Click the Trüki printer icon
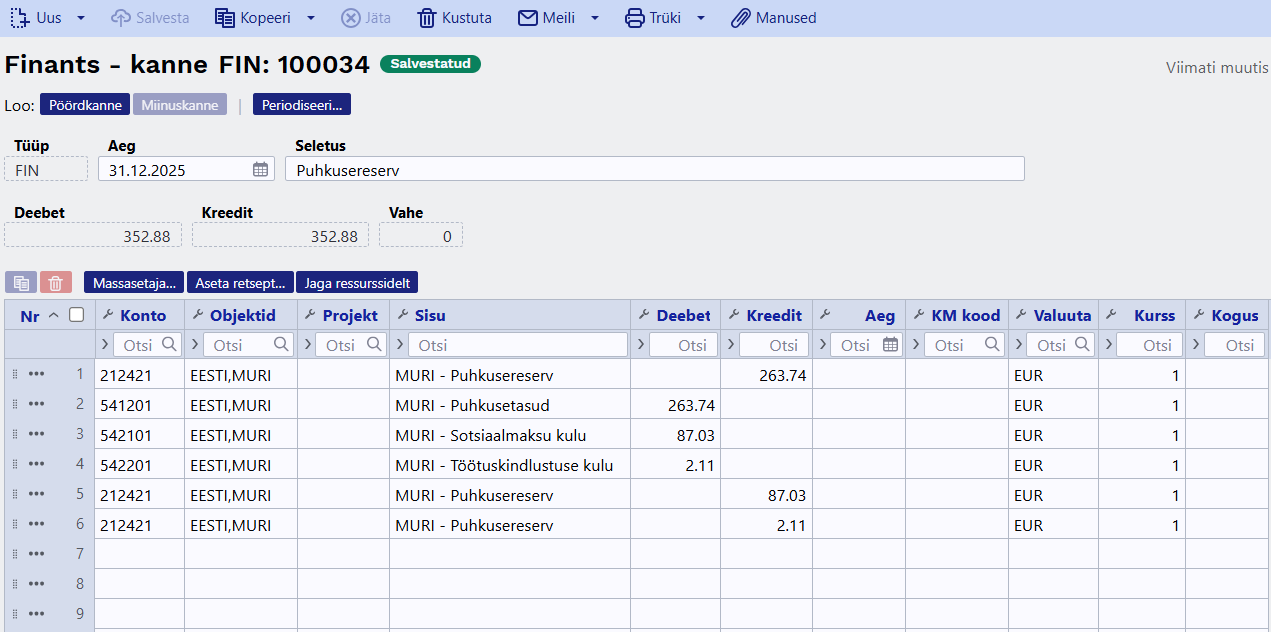Screen dimensions: 1271x632 [634, 18]
